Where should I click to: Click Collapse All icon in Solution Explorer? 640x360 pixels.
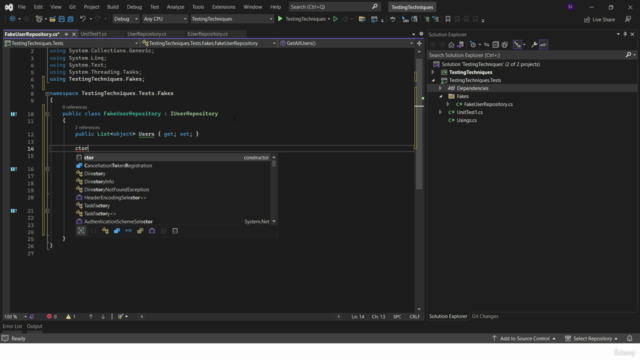point(496,45)
